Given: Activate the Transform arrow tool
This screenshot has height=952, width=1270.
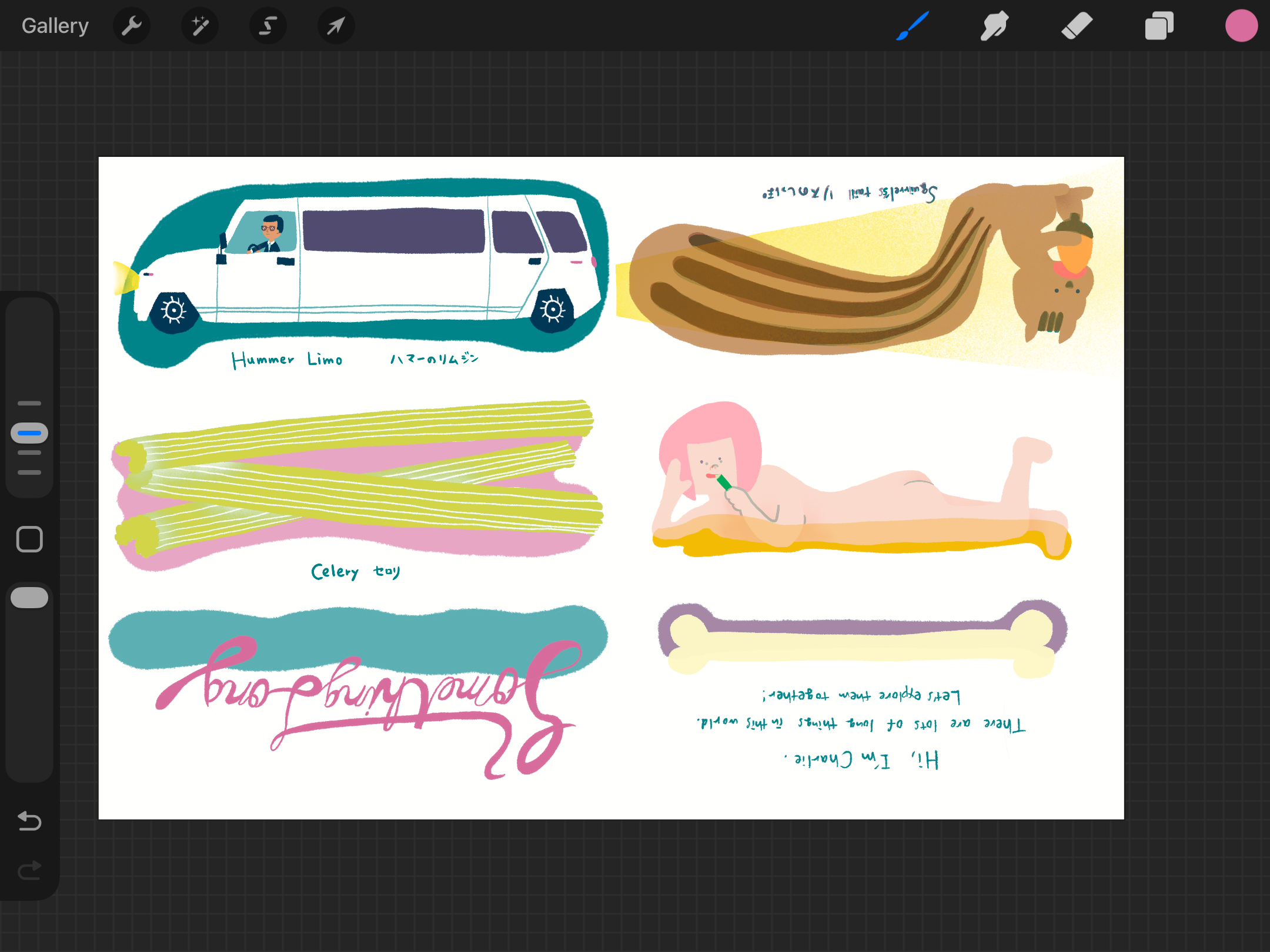Looking at the screenshot, I should pos(336,25).
